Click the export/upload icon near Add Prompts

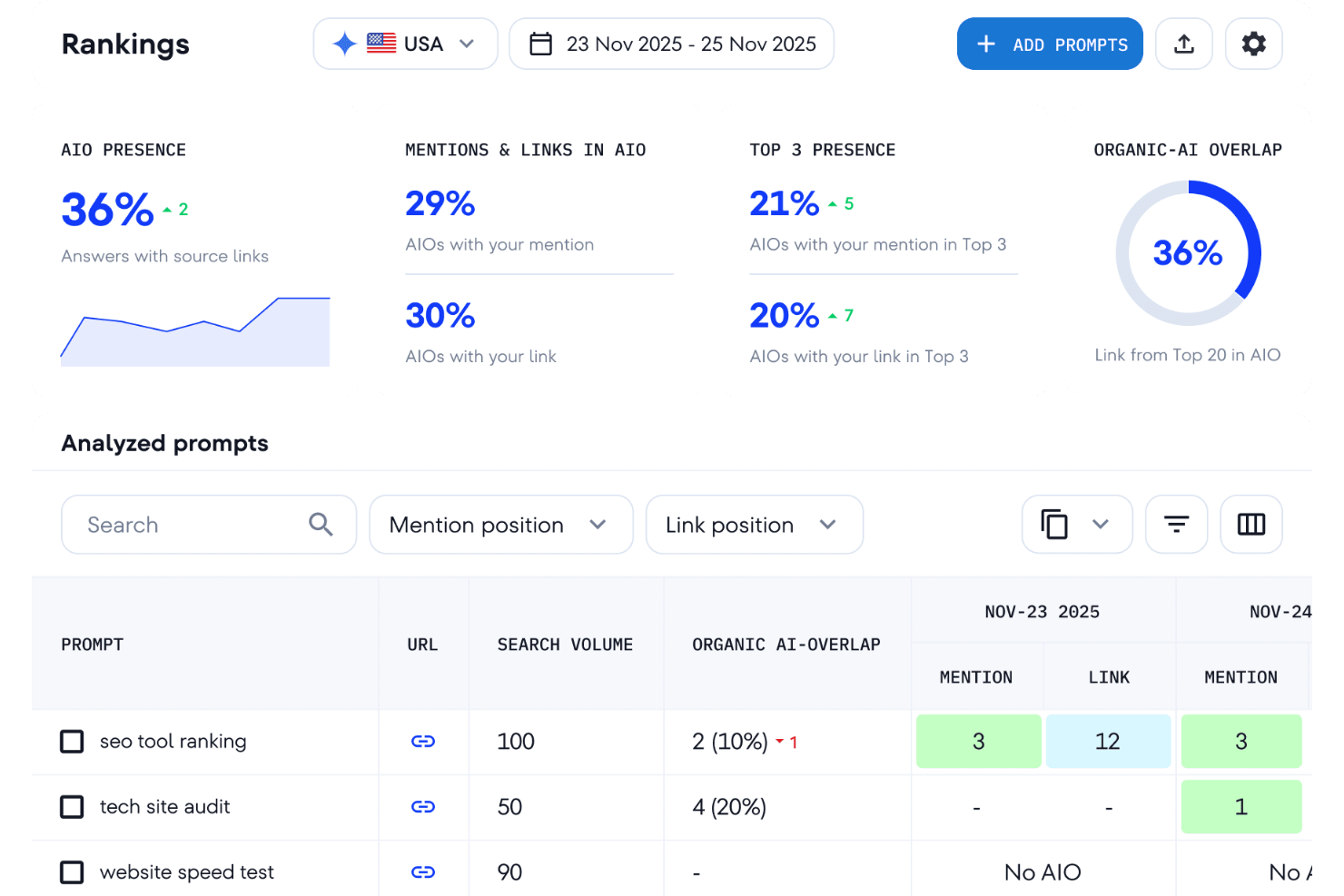tap(1184, 43)
